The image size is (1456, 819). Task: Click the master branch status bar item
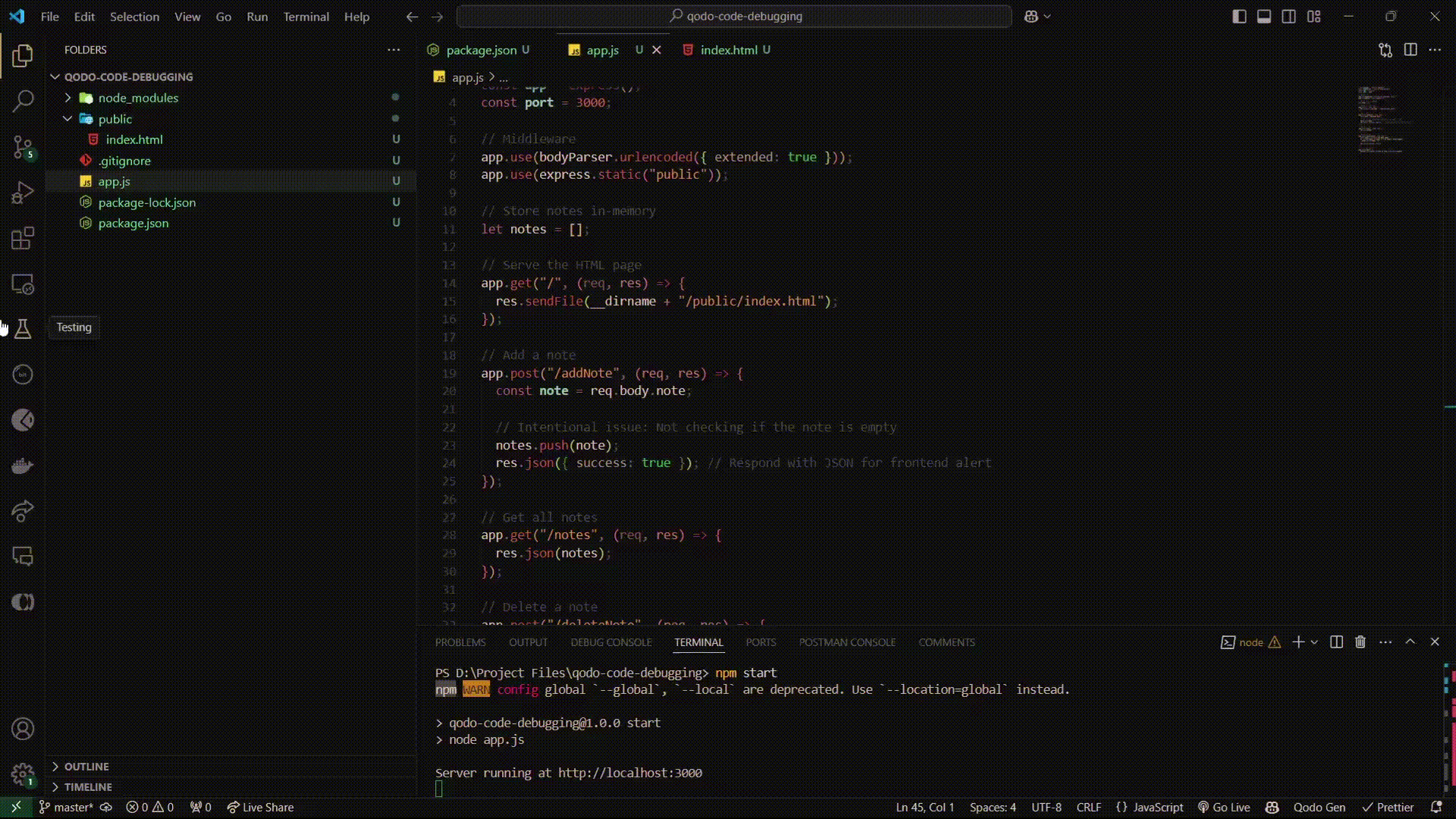pyautogui.click(x=66, y=808)
